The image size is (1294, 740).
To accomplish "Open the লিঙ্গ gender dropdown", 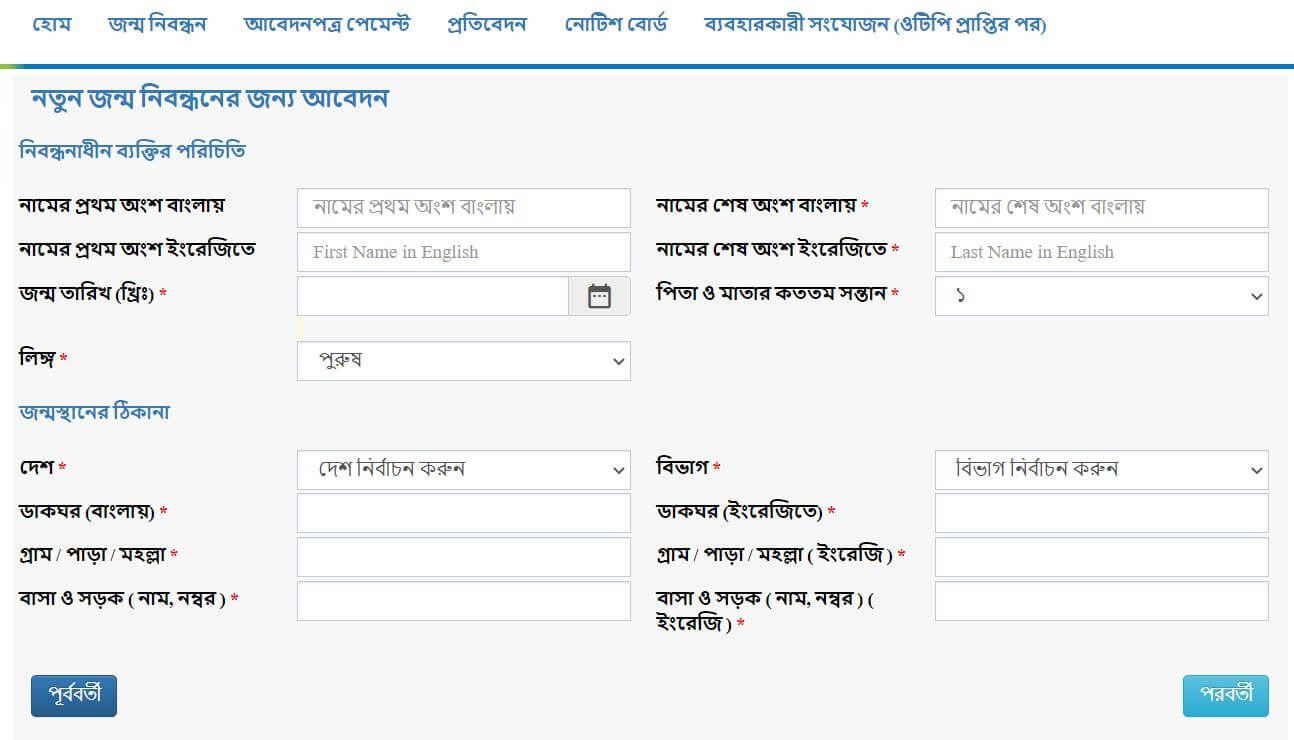I will pos(463,361).
